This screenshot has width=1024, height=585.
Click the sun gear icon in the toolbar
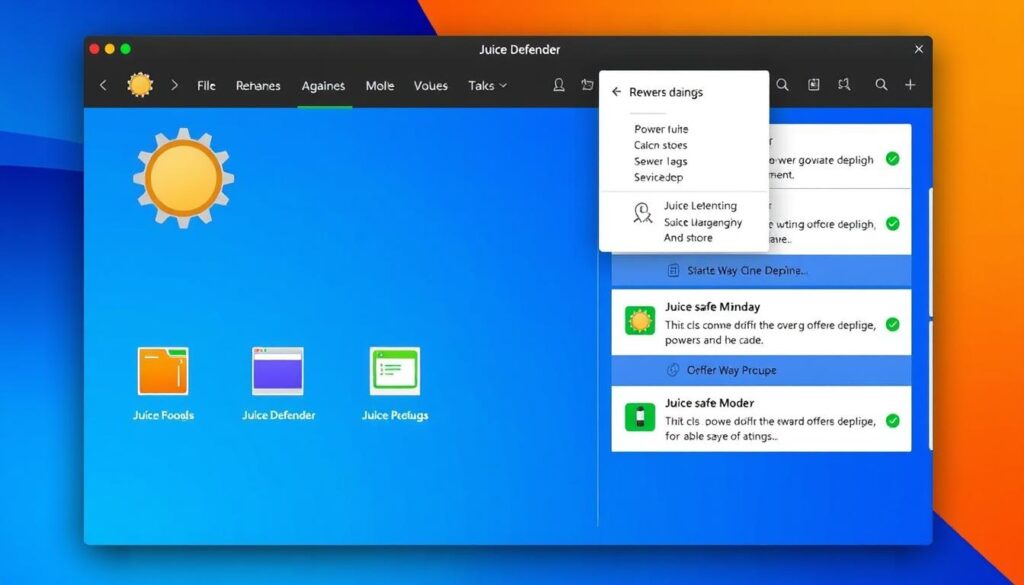coord(140,86)
